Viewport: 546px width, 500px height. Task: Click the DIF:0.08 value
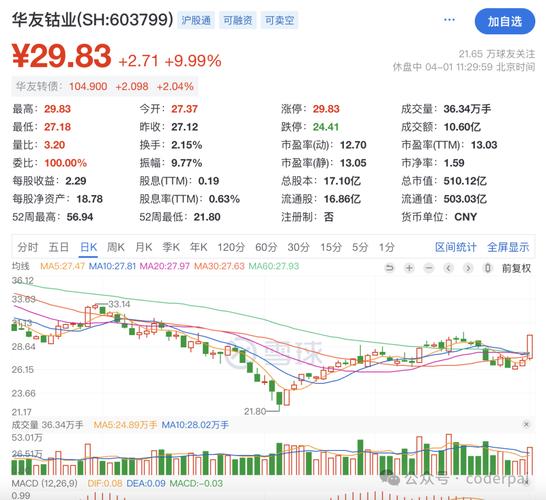pyautogui.click(x=105, y=483)
